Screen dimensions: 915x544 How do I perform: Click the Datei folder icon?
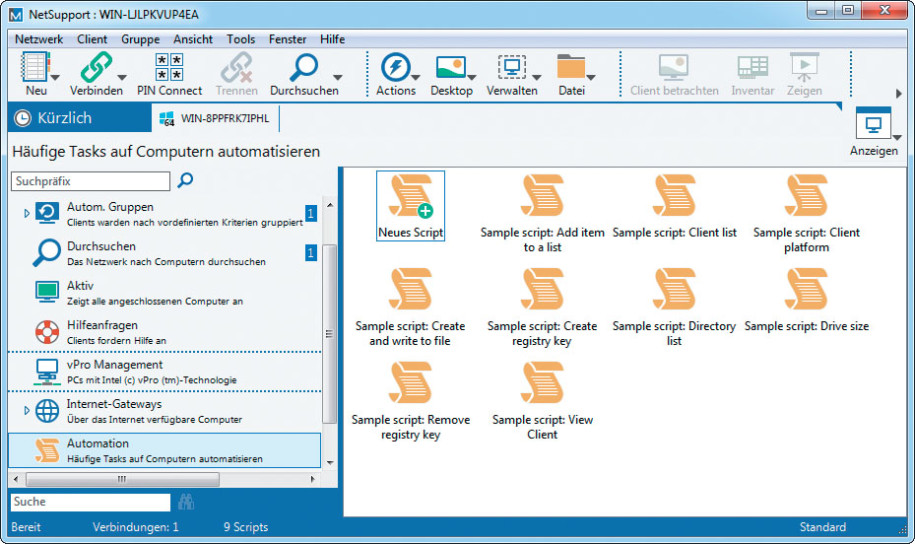(x=571, y=67)
